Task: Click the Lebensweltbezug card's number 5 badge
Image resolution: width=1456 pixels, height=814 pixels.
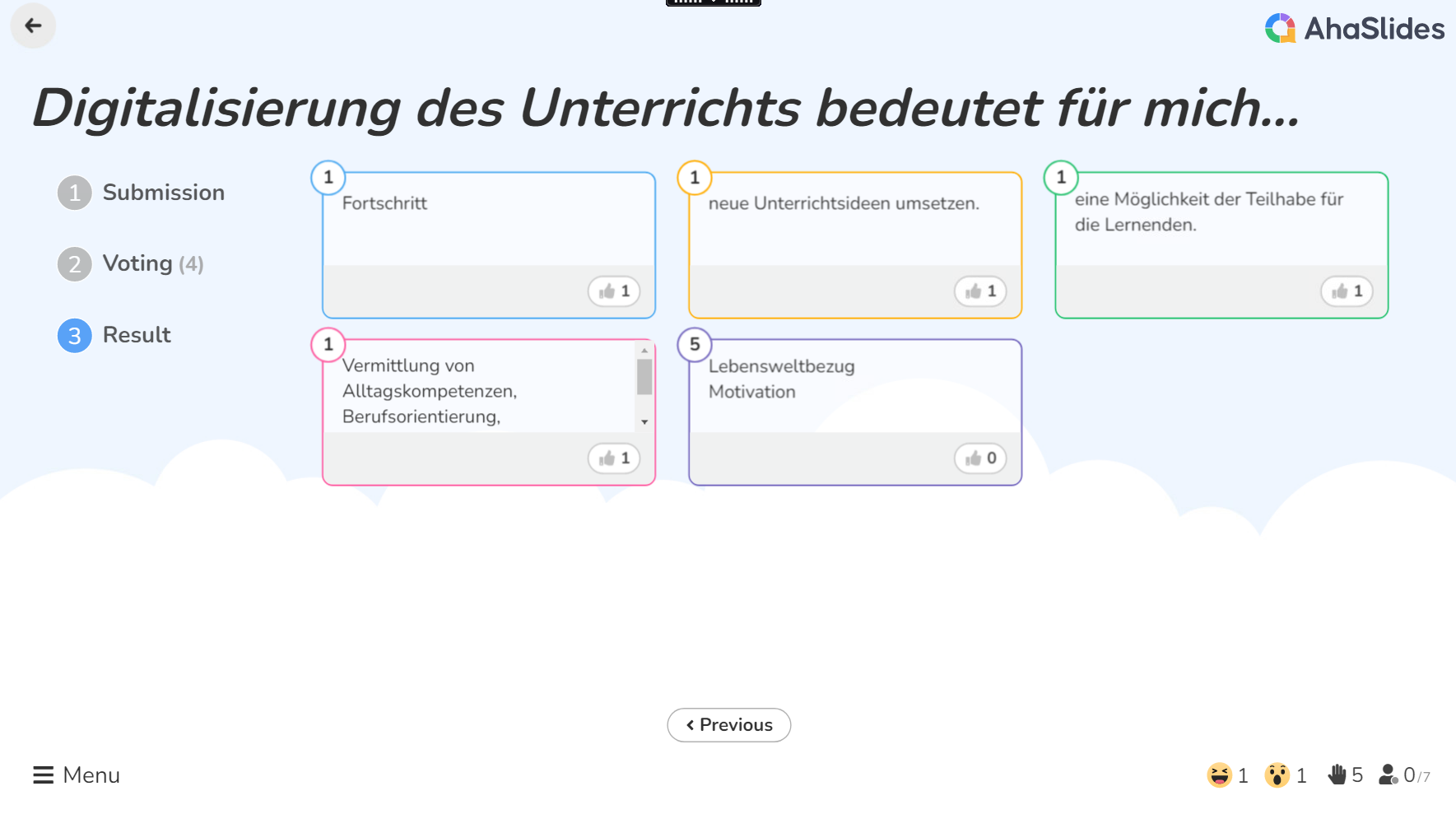Action: pos(695,345)
